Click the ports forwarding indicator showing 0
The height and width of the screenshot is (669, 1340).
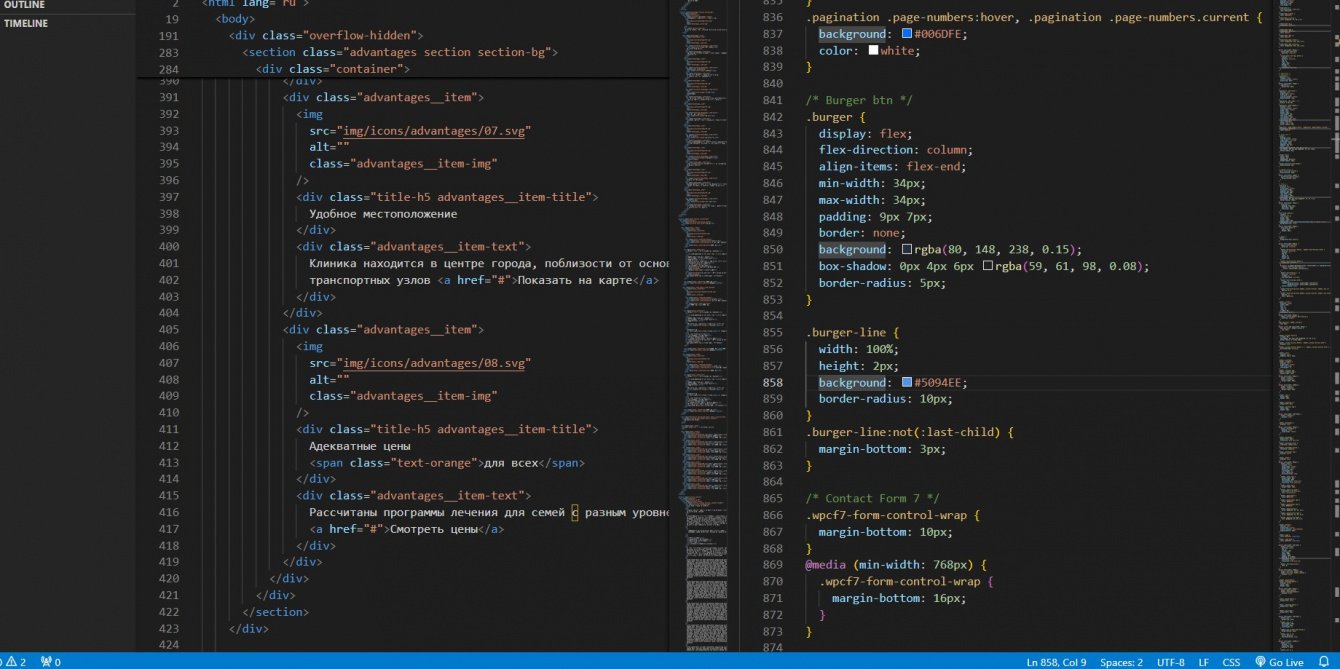(x=51, y=662)
